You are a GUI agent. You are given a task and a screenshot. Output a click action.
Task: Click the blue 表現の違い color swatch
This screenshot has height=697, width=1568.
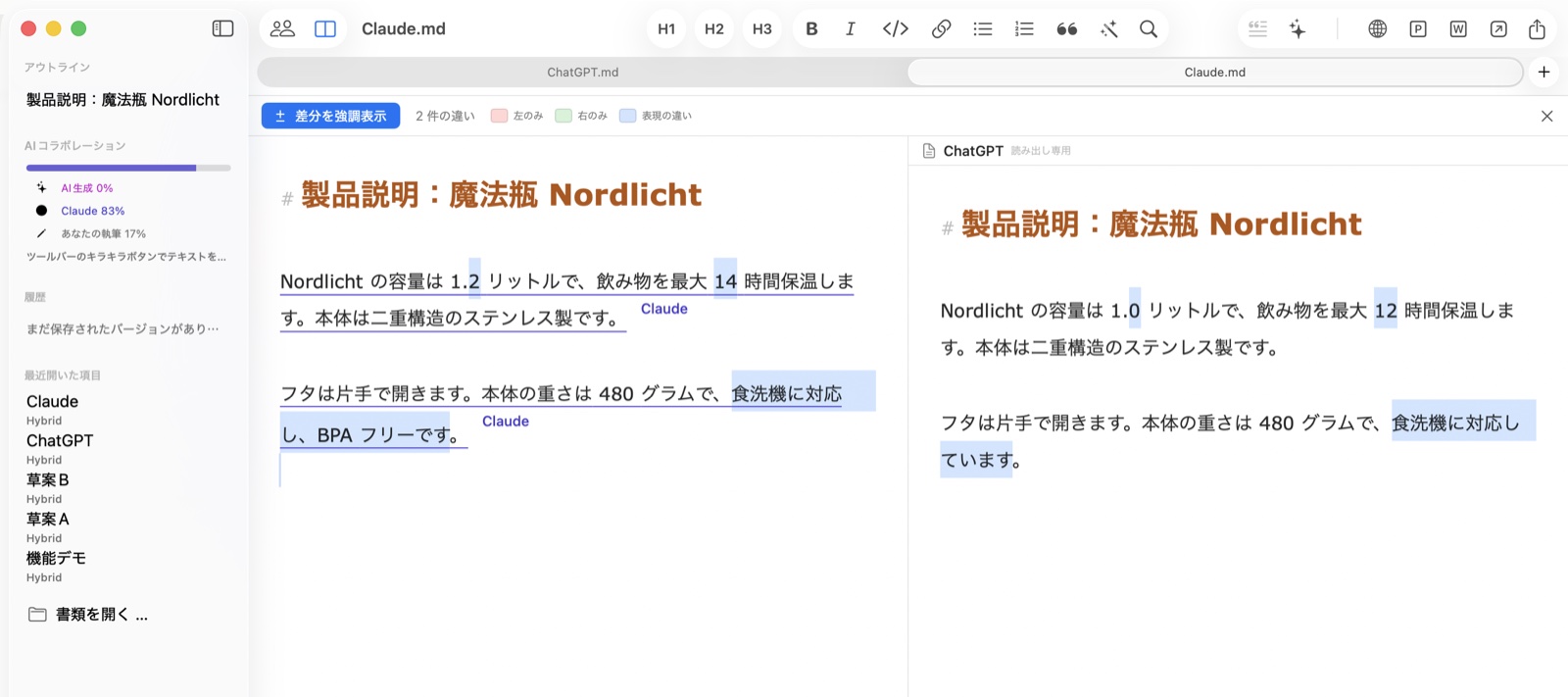(x=628, y=116)
